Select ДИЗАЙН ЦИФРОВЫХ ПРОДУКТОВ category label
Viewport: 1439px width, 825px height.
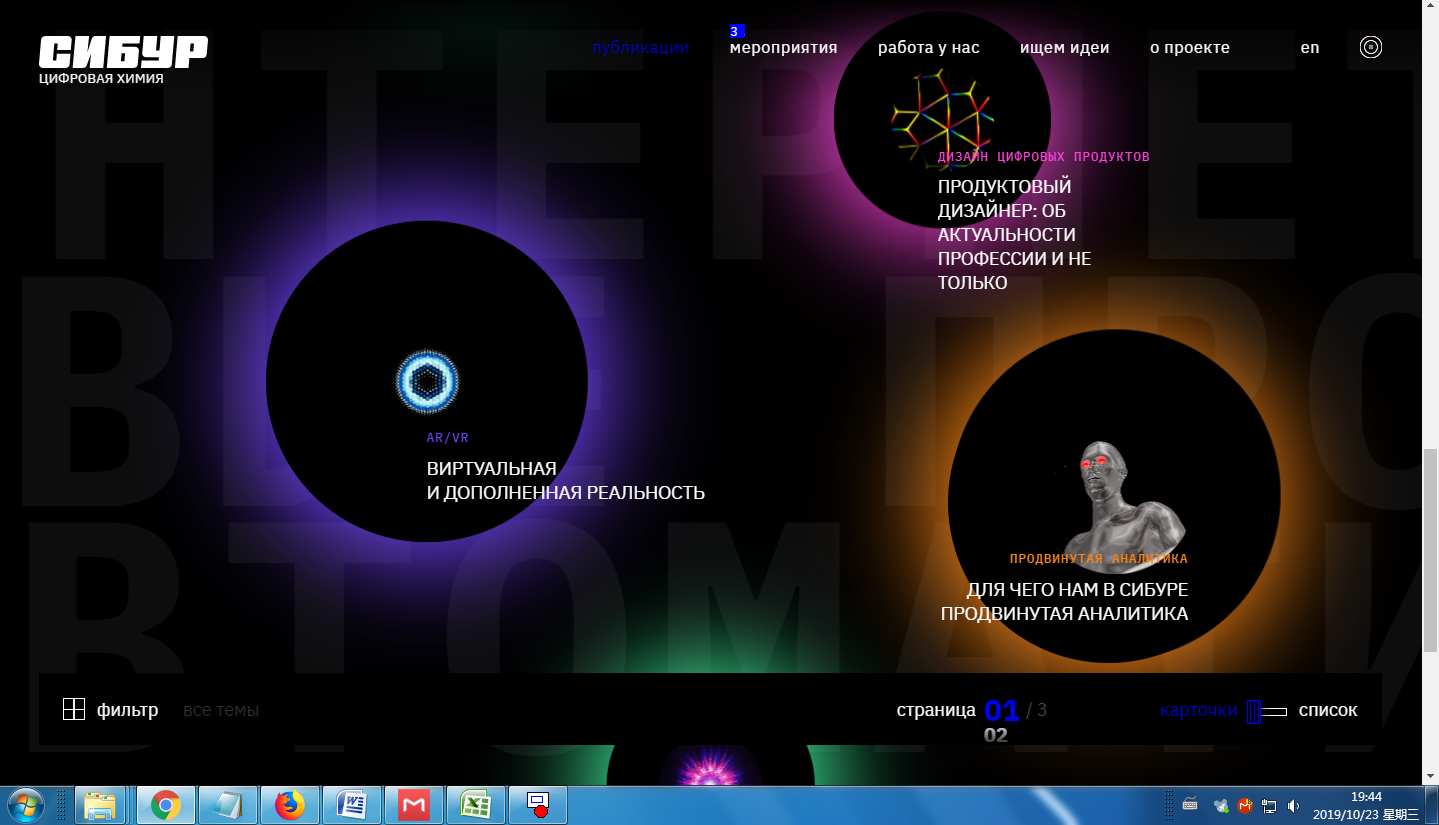click(1043, 157)
